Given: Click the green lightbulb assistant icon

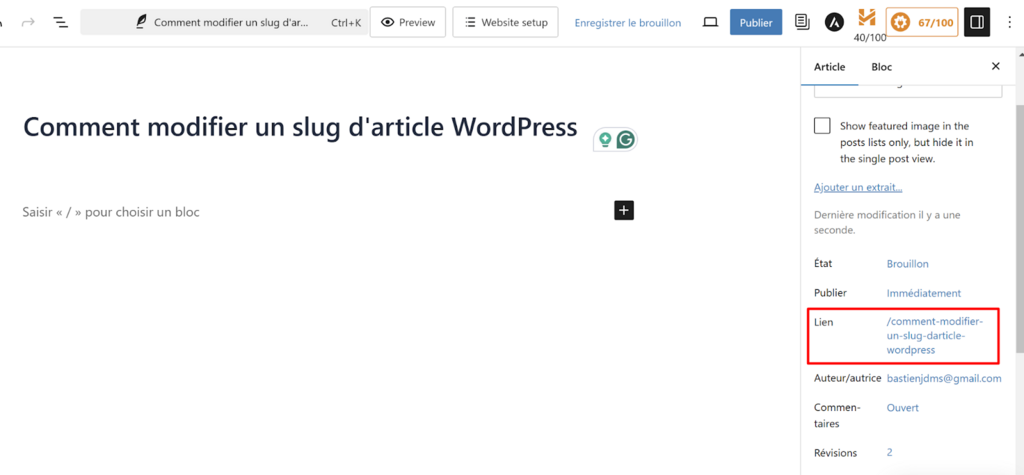Looking at the screenshot, I should click(x=605, y=140).
